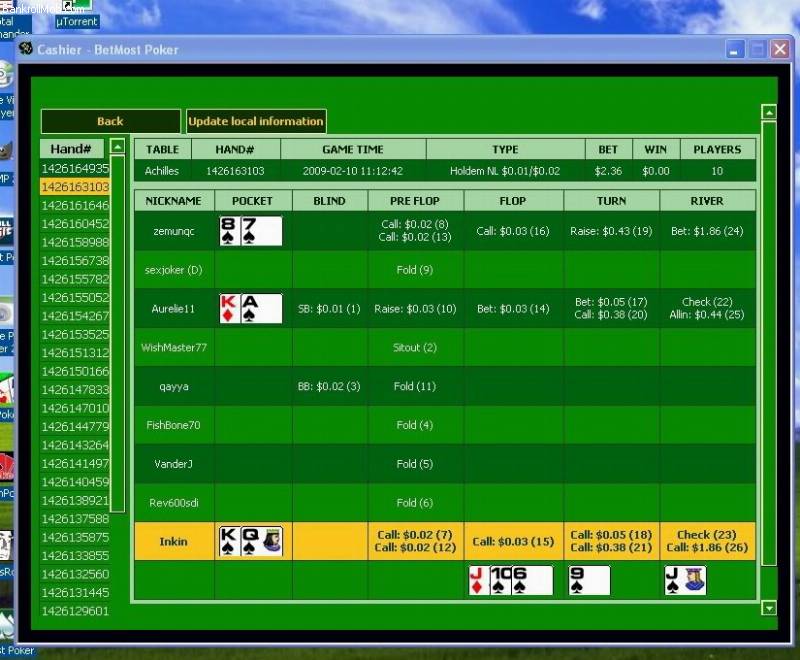Select hand 1426144779

pos(75,426)
